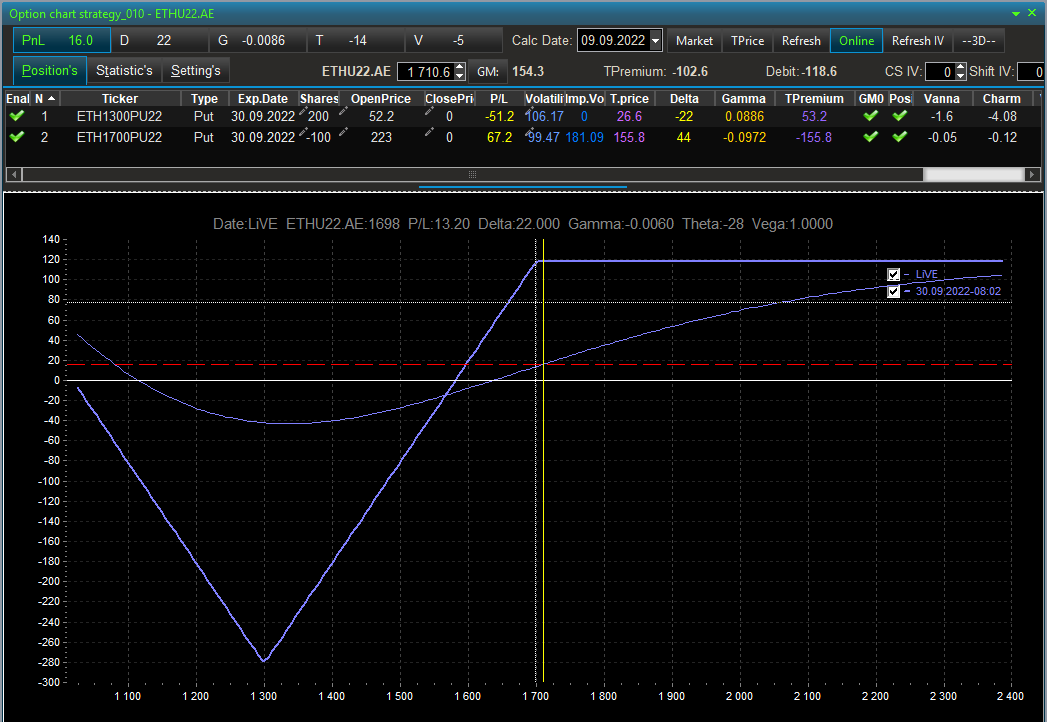The width and height of the screenshot is (1047, 722).
Task: Select the T -14 theta indicator
Action: coord(356,41)
